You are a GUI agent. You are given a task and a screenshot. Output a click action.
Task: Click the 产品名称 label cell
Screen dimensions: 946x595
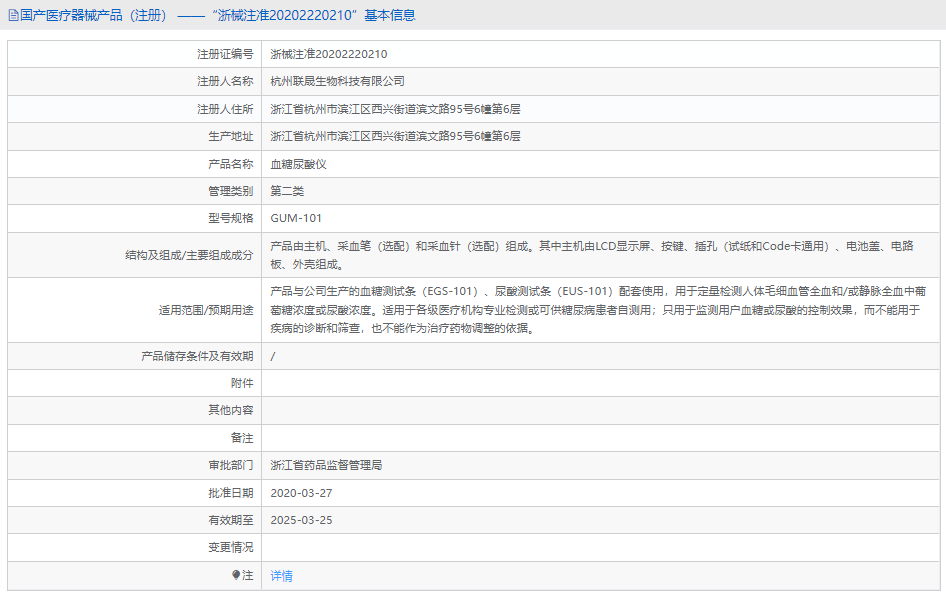(x=219, y=163)
